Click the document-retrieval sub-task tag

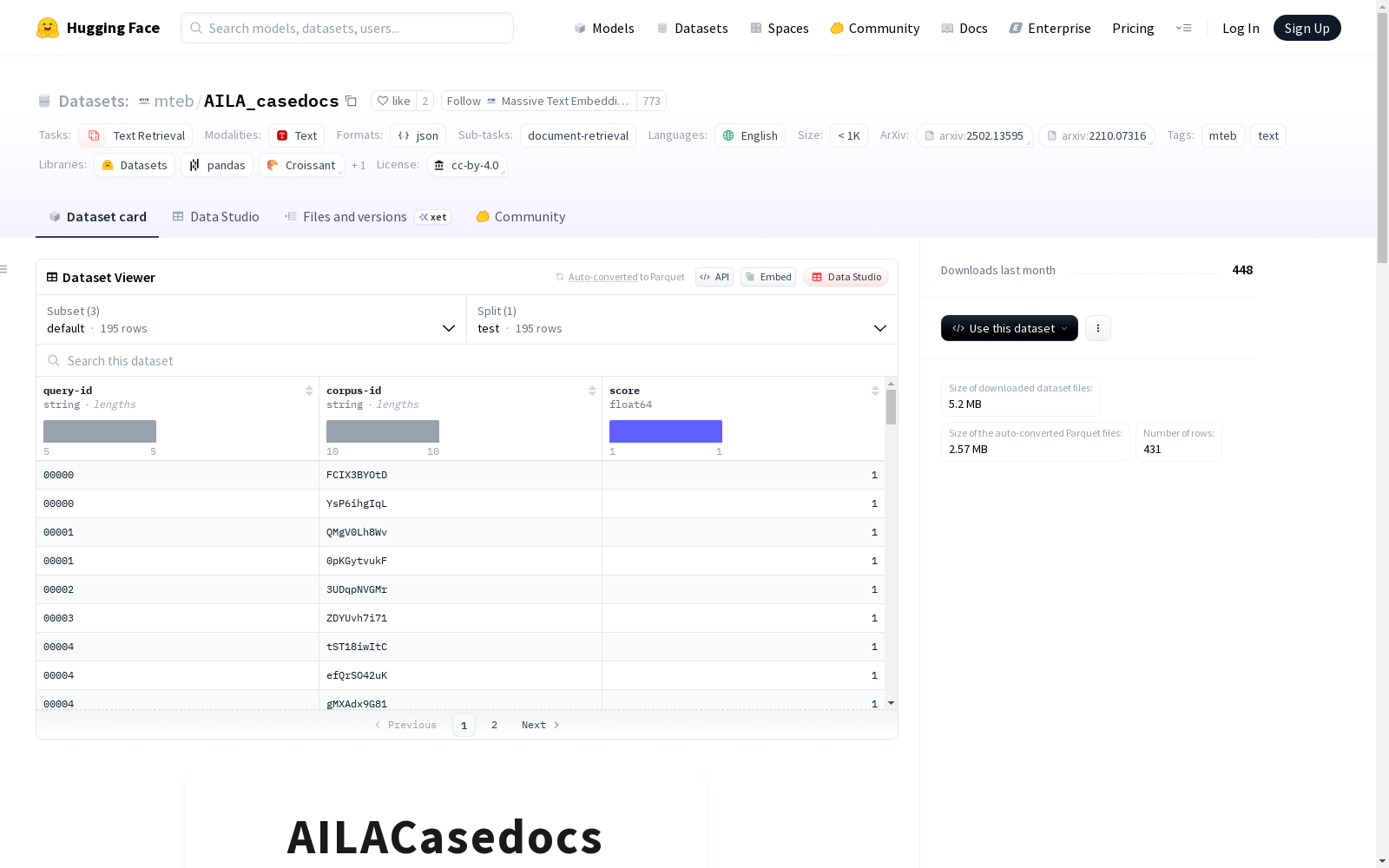pyautogui.click(x=578, y=135)
